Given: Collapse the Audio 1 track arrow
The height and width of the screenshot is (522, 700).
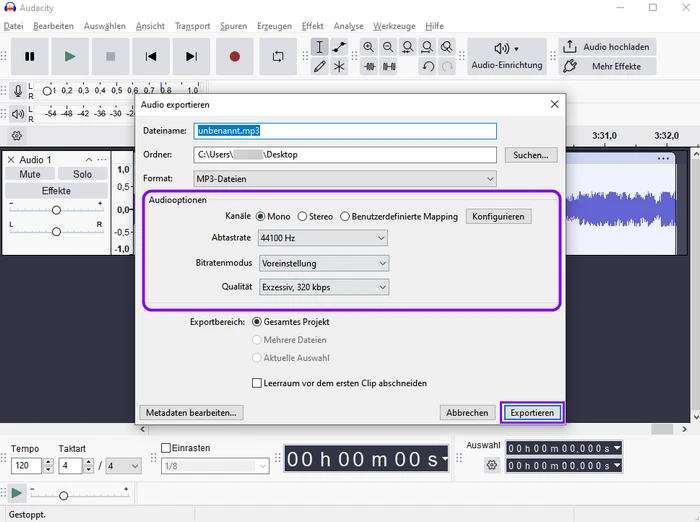Looking at the screenshot, I should [x=89, y=160].
